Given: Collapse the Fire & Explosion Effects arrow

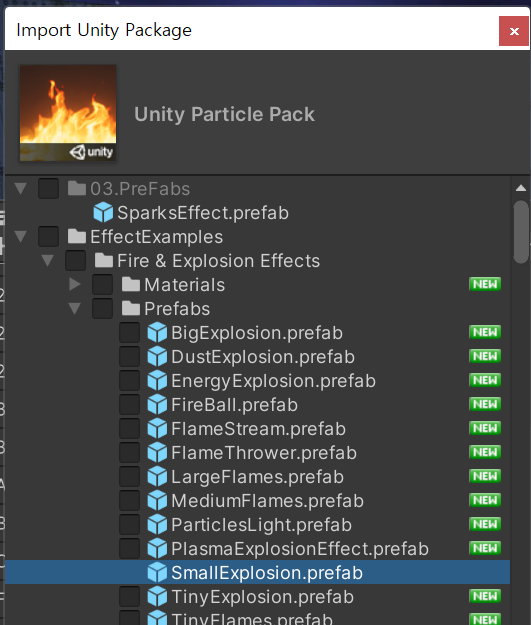Looking at the screenshot, I should (x=48, y=260).
